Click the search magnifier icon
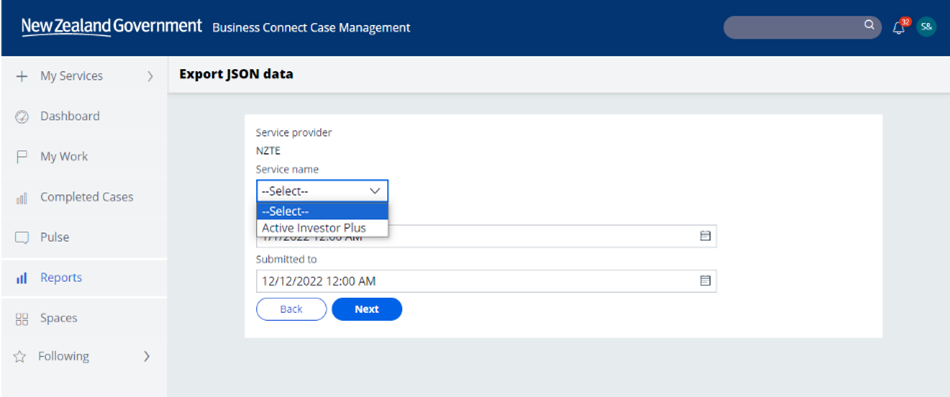 (x=869, y=25)
